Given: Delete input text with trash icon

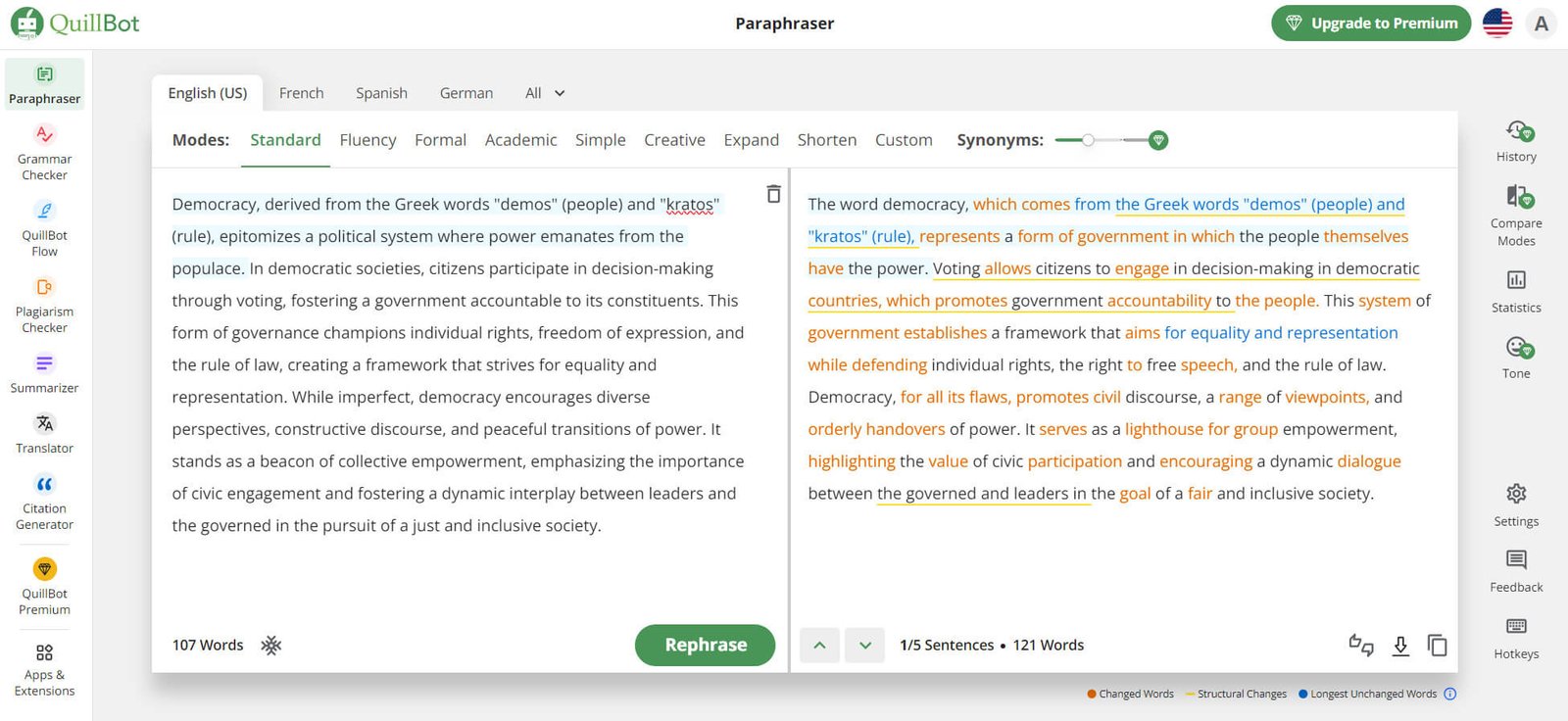Looking at the screenshot, I should click(x=773, y=194).
